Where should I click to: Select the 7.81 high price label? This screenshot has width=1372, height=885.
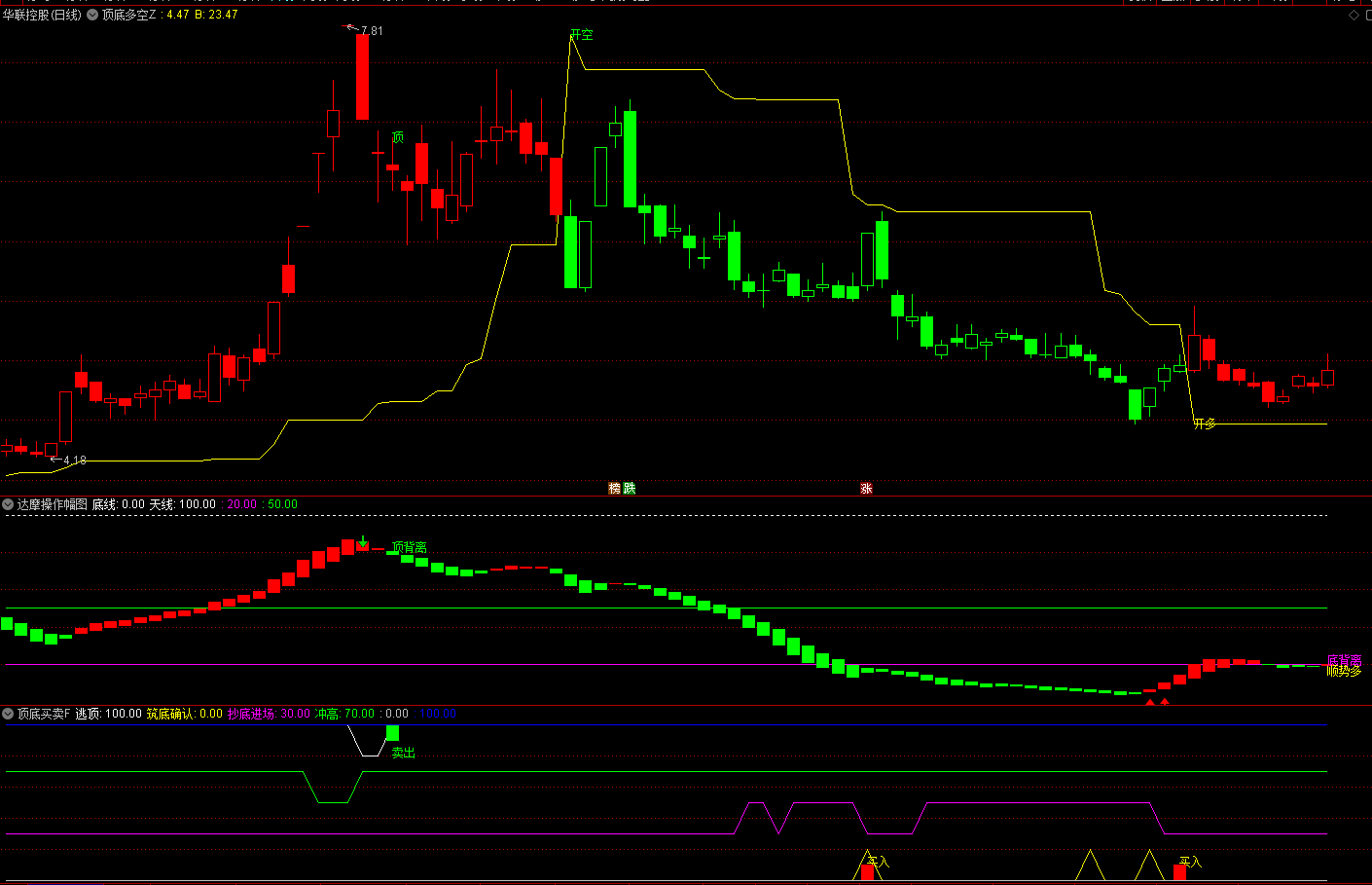click(x=372, y=31)
